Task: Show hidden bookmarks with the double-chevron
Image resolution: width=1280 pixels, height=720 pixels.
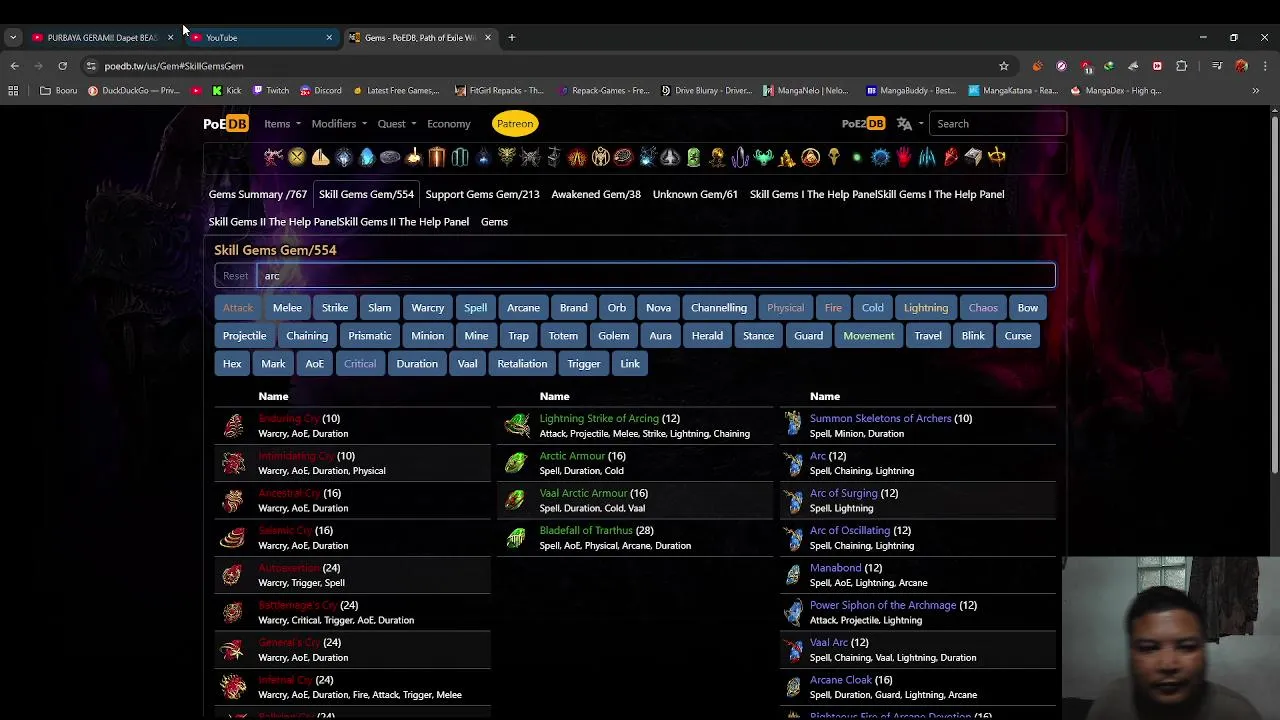Action: point(1255,90)
